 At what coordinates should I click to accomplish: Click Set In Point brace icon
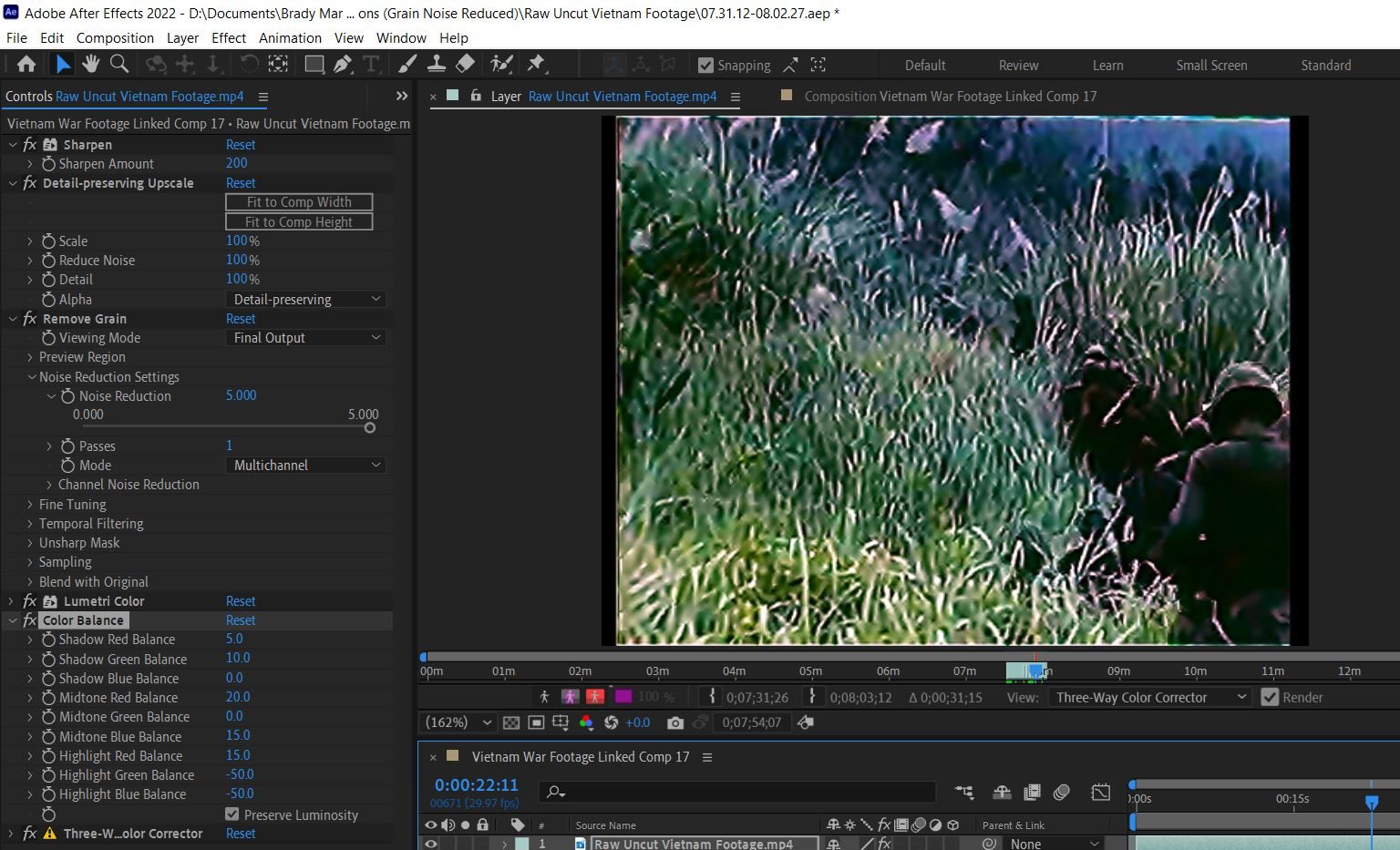coord(713,697)
